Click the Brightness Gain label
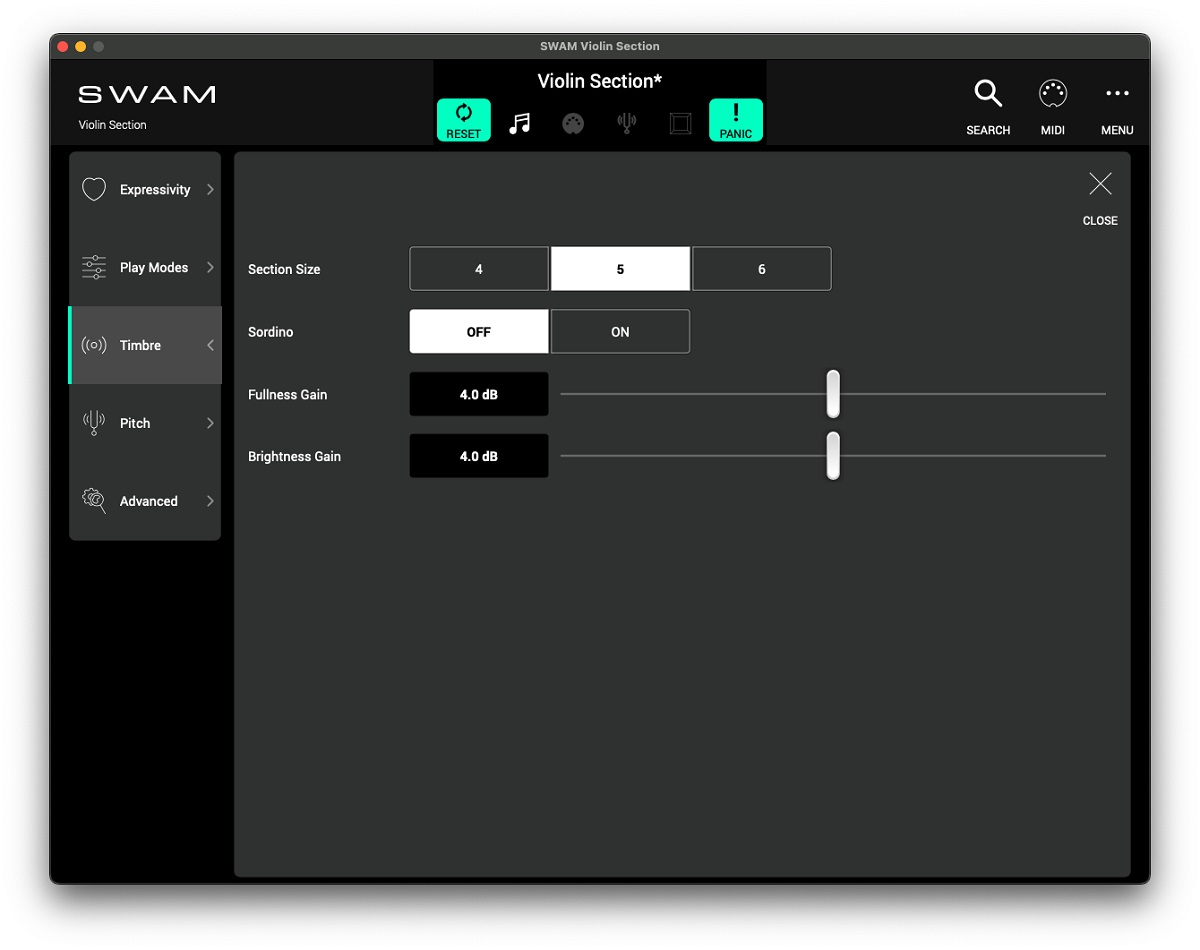The height and width of the screenshot is (950, 1200). [295, 457]
